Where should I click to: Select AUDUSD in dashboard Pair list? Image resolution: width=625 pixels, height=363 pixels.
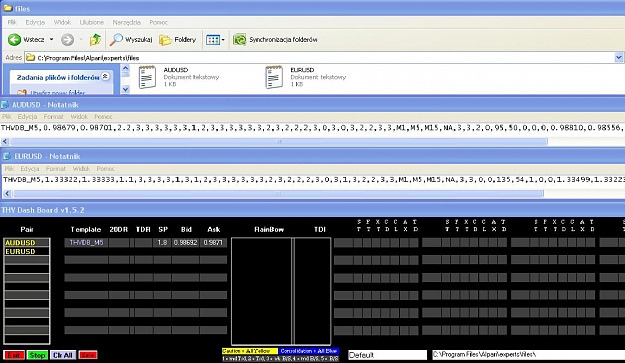coord(27,242)
